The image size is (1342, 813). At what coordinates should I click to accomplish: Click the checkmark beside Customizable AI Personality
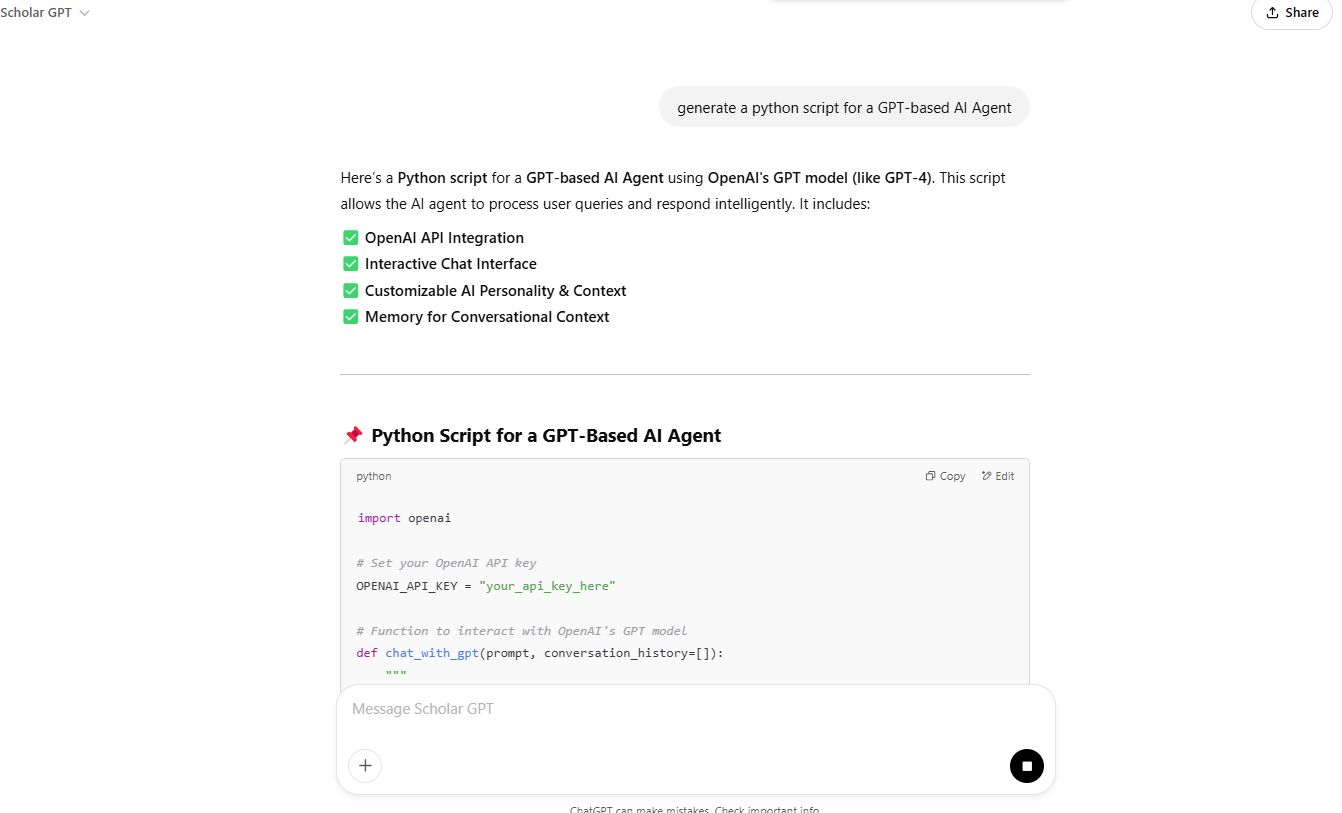pyautogui.click(x=351, y=291)
